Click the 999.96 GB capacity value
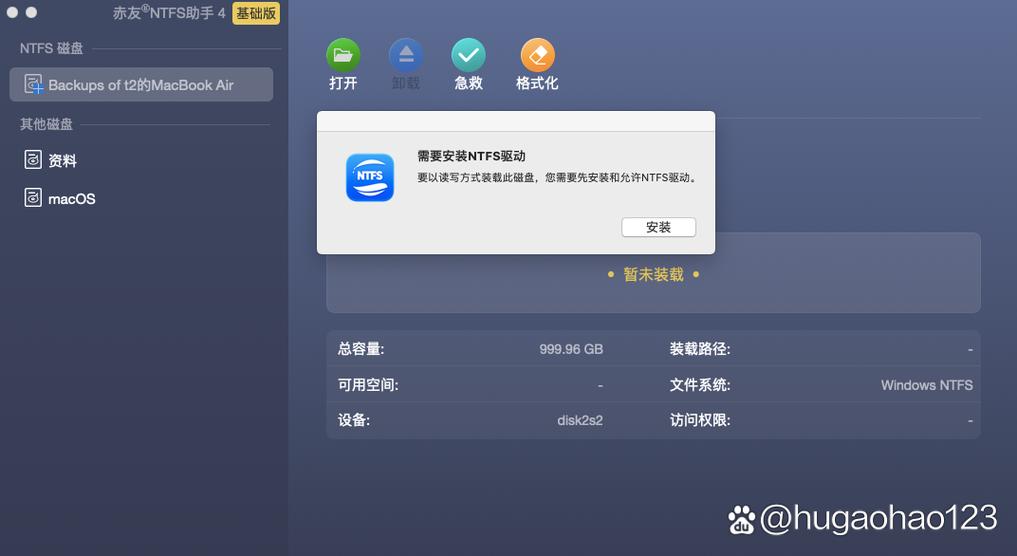 tap(571, 349)
